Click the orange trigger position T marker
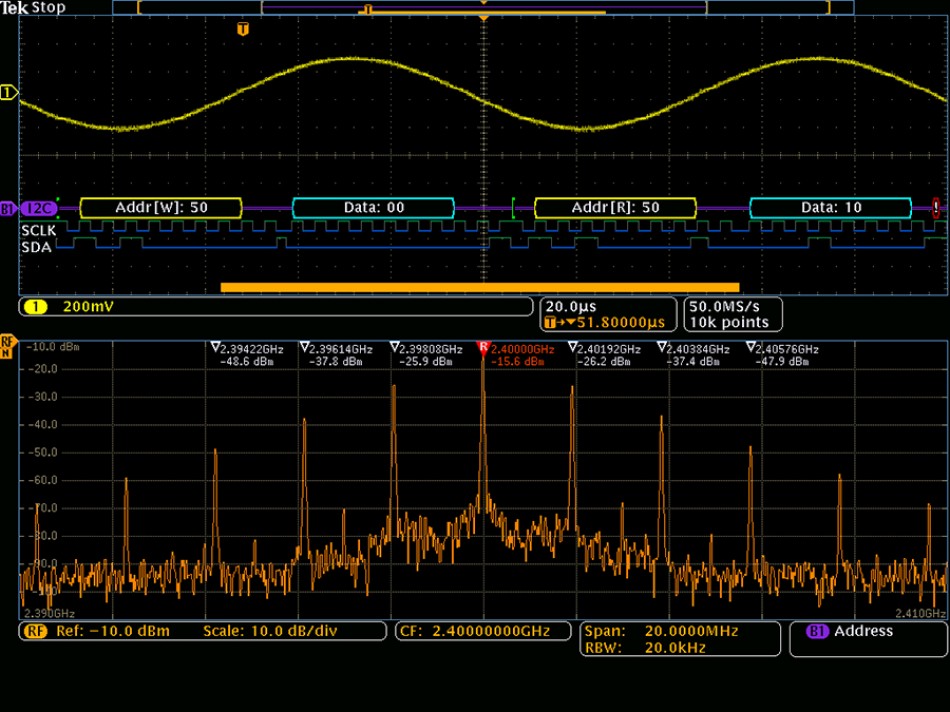The width and height of the screenshot is (950, 712). [x=243, y=29]
